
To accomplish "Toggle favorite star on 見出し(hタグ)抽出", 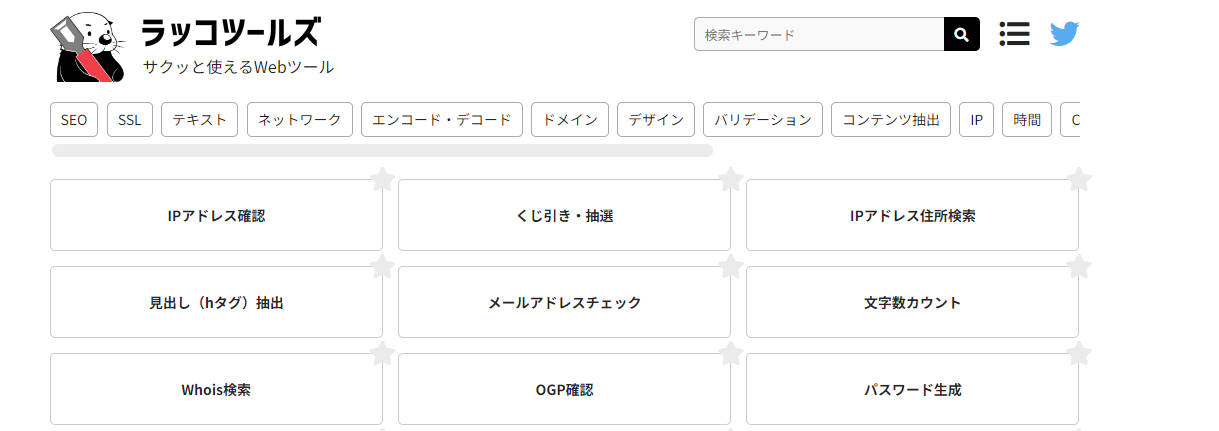I will [x=382, y=267].
